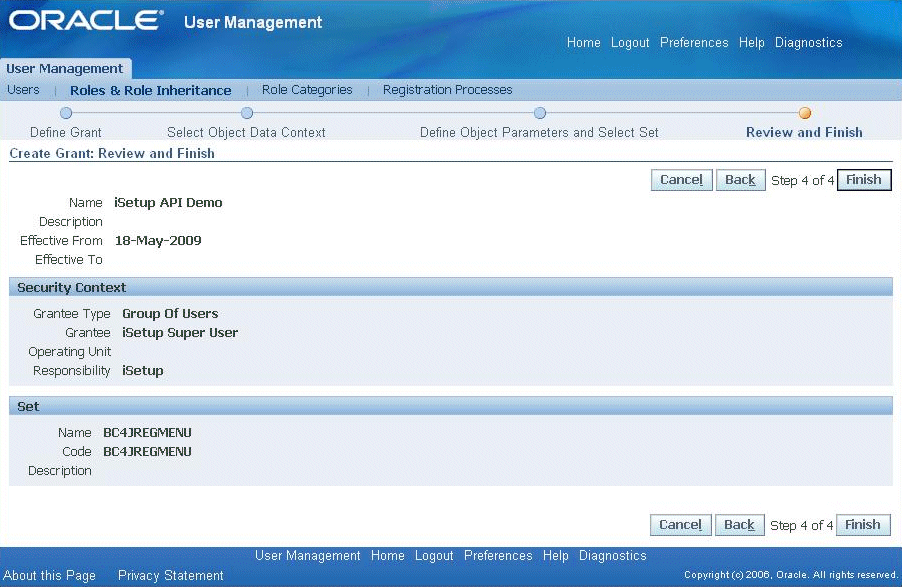Open Diagnostics in the top header

pyautogui.click(x=808, y=43)
